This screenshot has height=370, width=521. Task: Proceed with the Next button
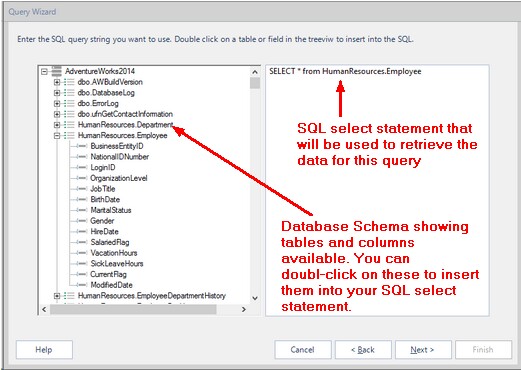click(x=423, y=350)
